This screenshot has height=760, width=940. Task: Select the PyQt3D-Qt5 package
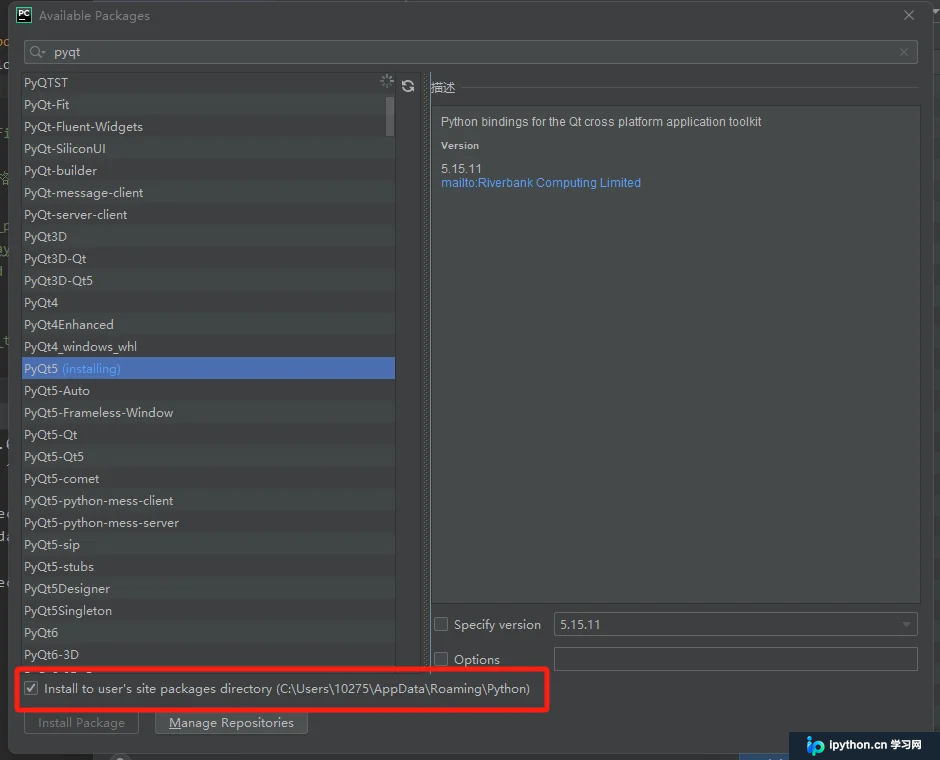tap(208, 281)
